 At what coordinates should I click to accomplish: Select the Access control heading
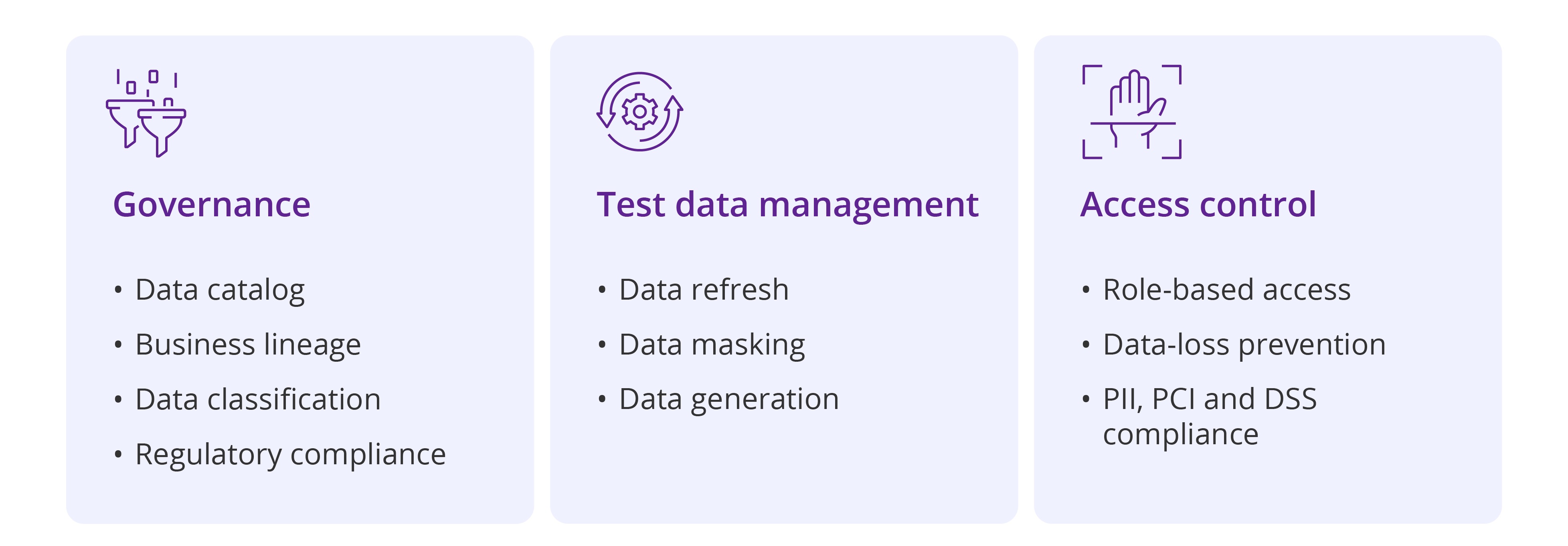(x=1198, y=204)
